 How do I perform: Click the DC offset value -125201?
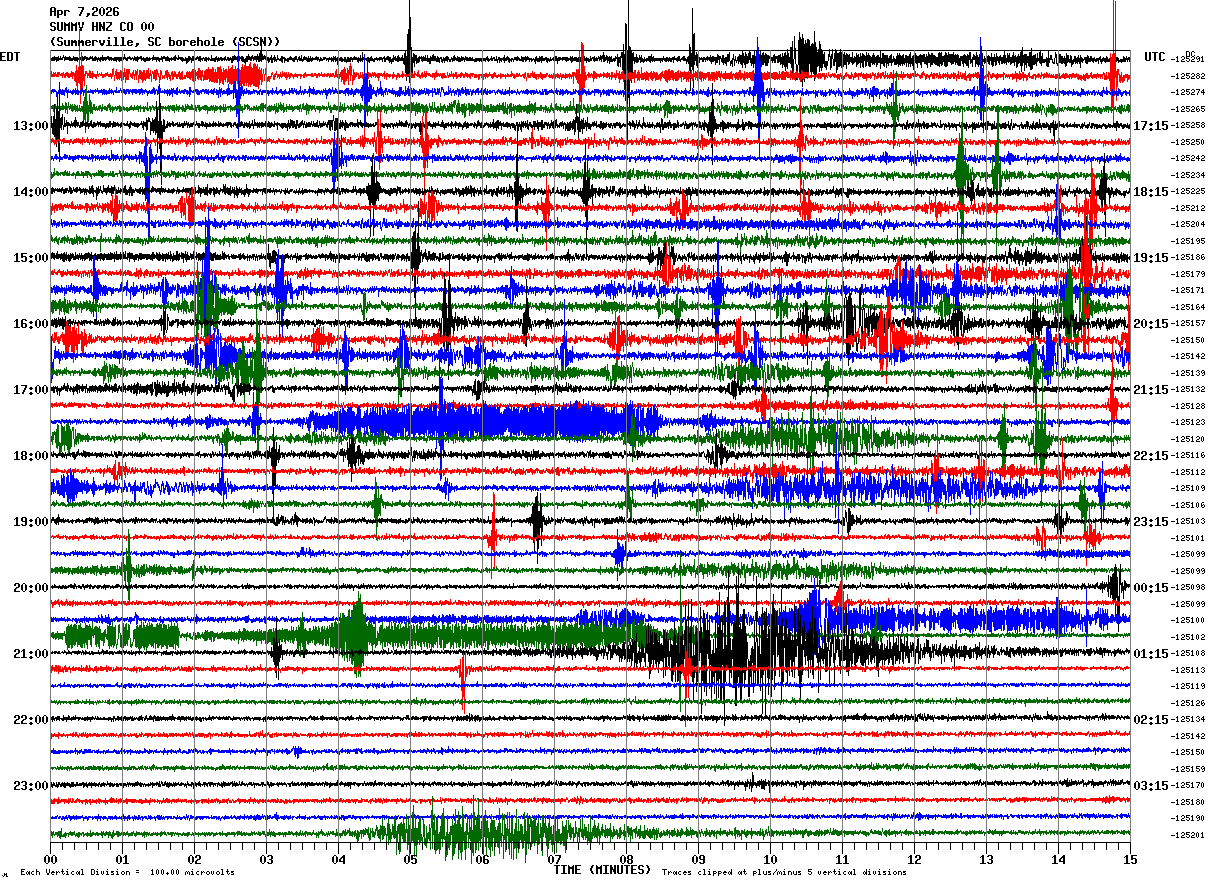pos(1187,835)
